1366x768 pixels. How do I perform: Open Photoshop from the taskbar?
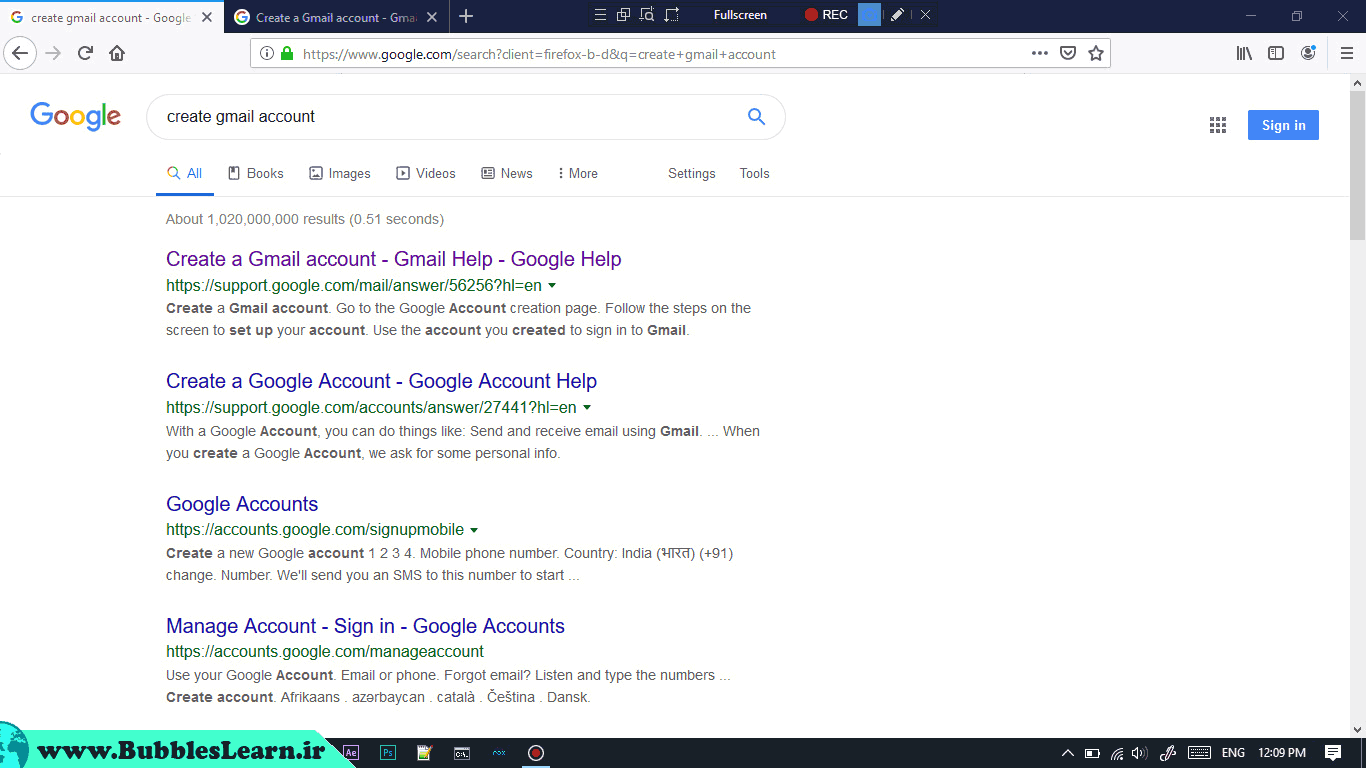click(388, 753)
